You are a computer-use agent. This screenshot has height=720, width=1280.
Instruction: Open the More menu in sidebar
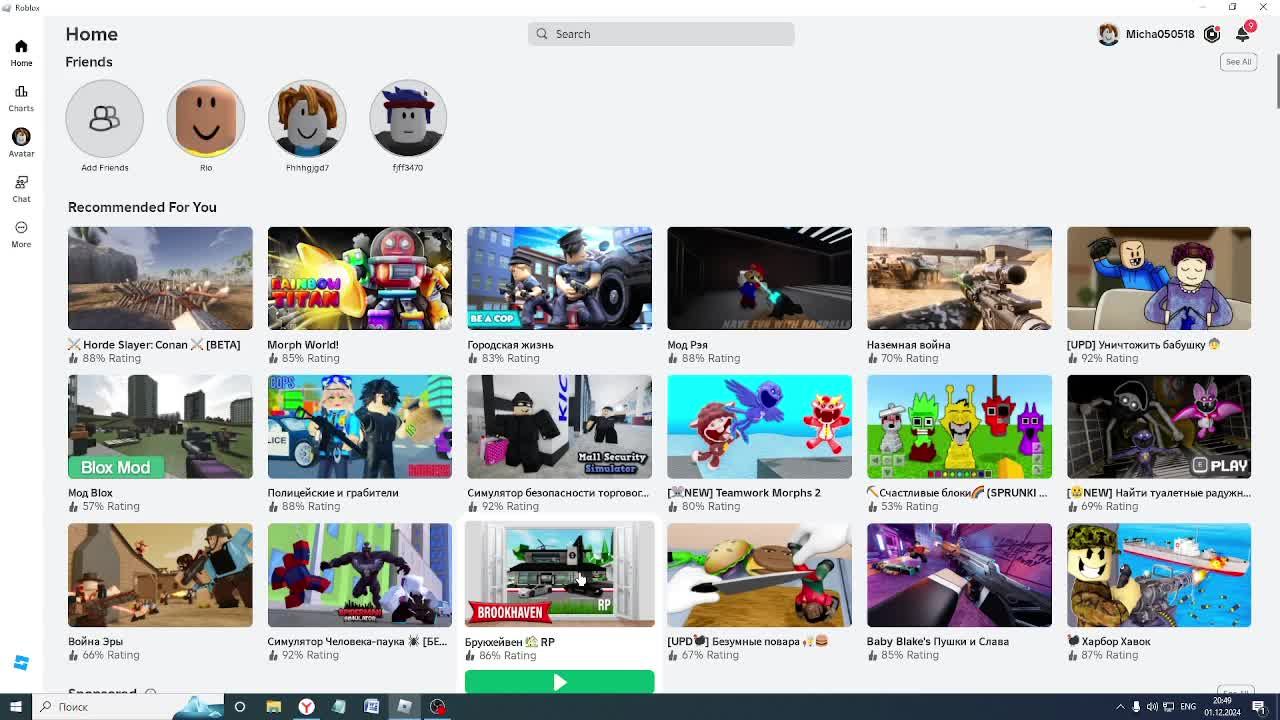(x=21, y=234)
